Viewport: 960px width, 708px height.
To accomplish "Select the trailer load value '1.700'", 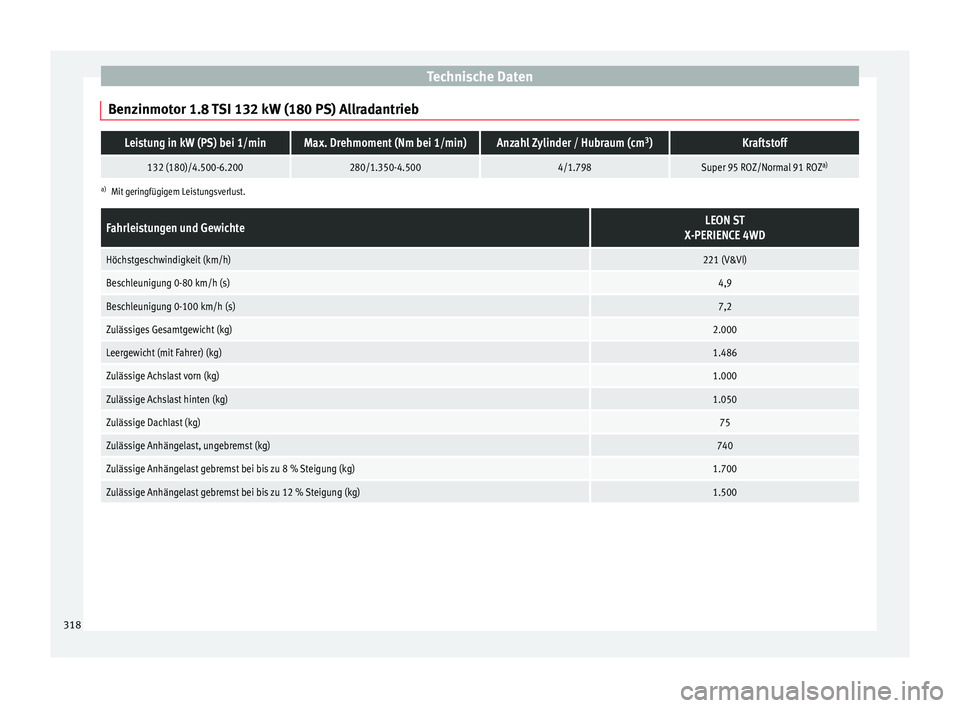I will coord(725,469).
